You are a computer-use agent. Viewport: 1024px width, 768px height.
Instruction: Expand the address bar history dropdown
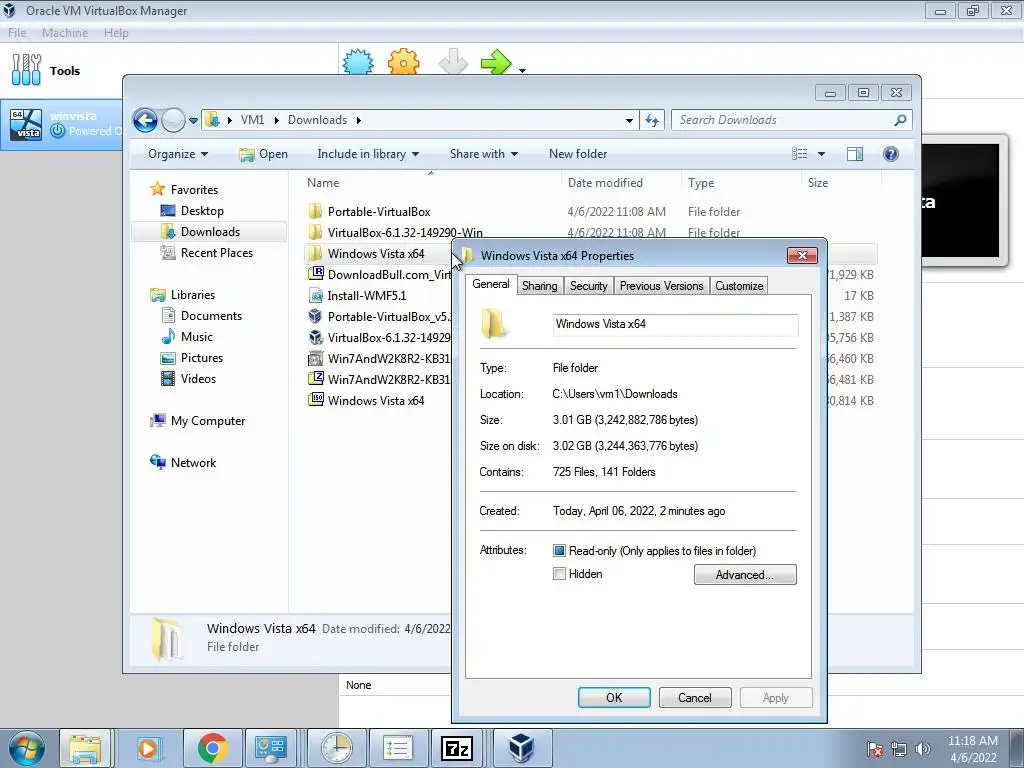pyautogui.click(x=629, y=120)
